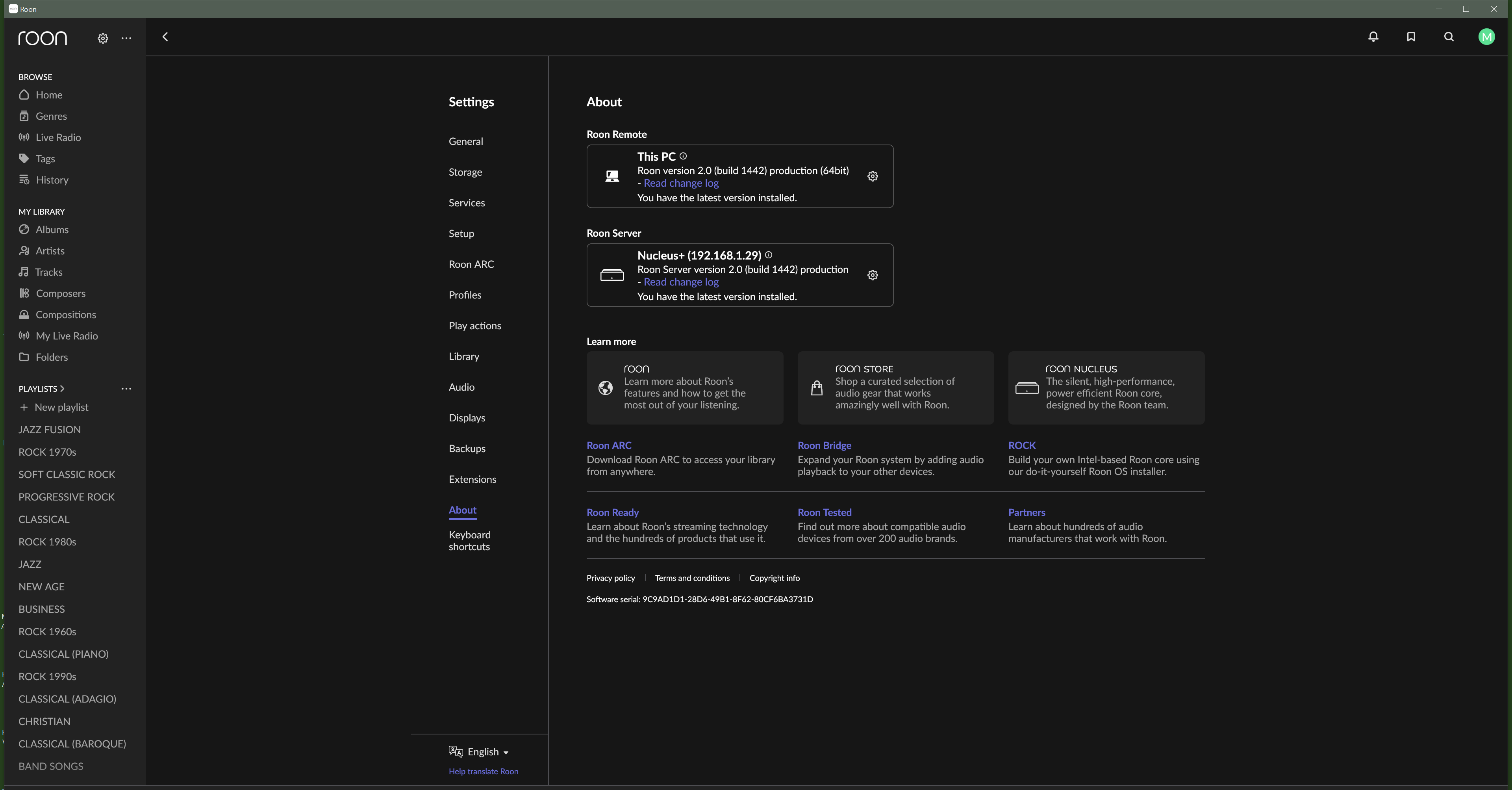Switch to Audio settings tab

pos(461,387)
